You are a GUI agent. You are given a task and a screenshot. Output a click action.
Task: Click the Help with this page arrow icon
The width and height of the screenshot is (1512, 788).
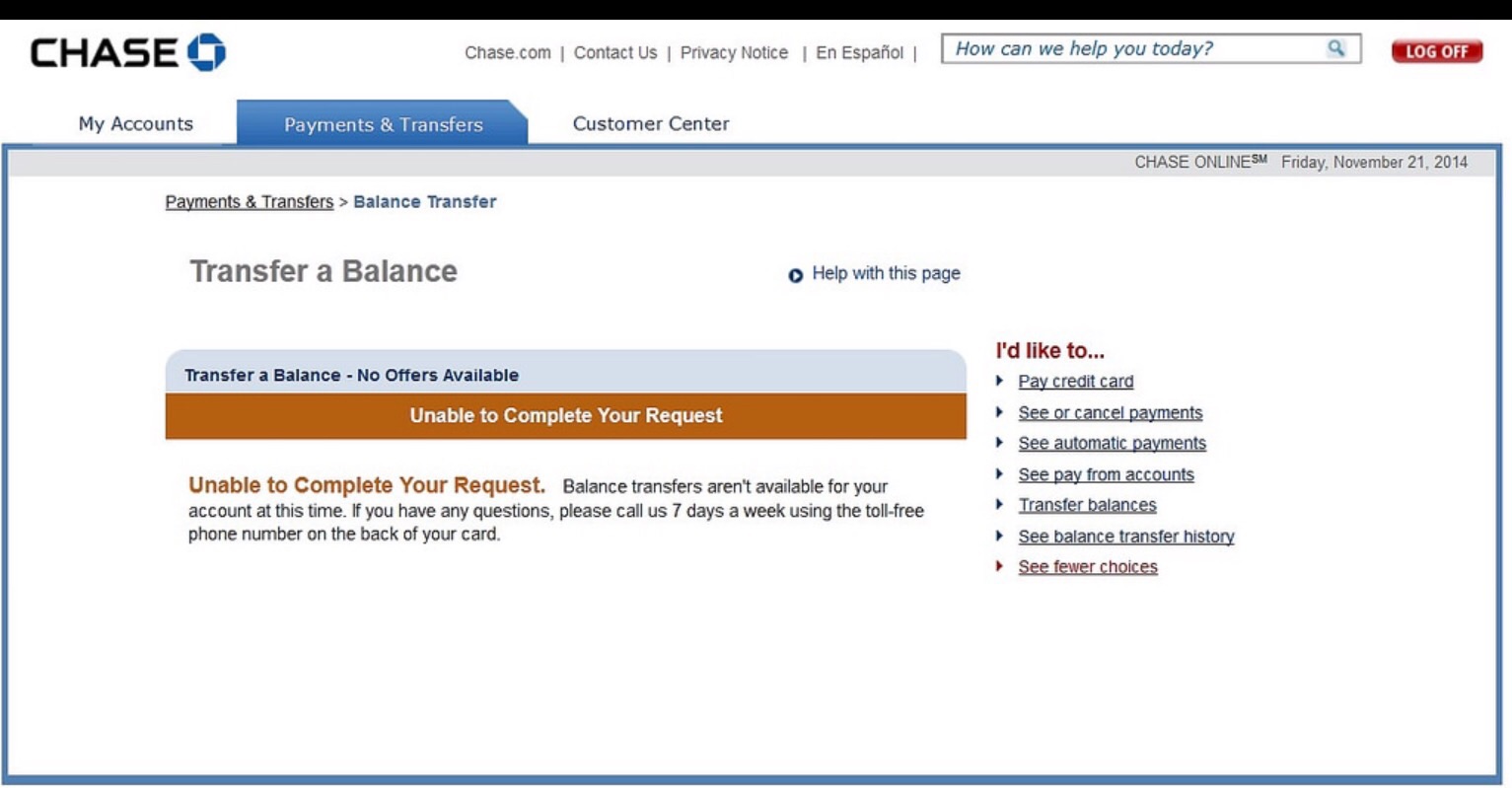tap(795, 275)
